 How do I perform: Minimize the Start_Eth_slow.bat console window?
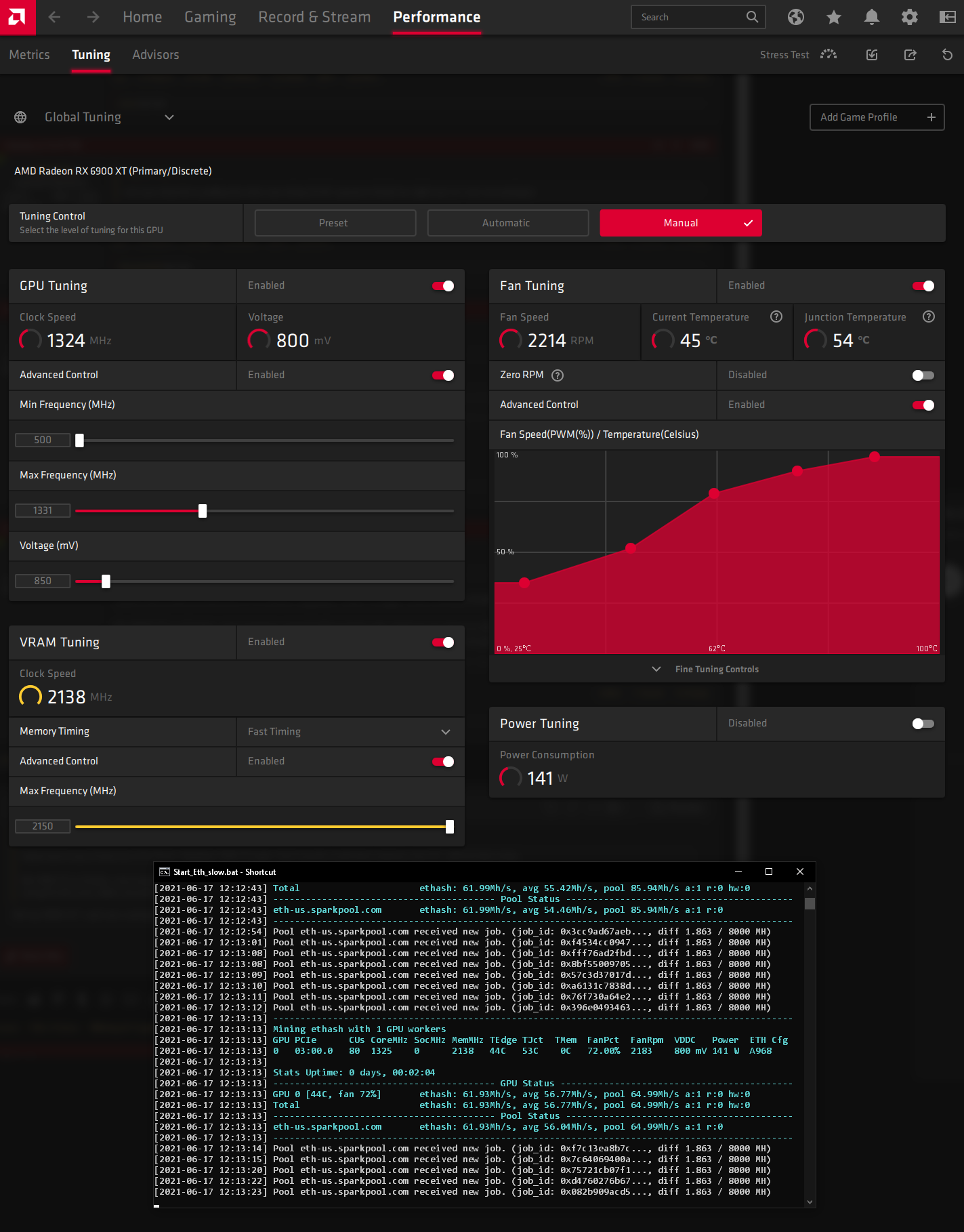click(x=738, y=872)
